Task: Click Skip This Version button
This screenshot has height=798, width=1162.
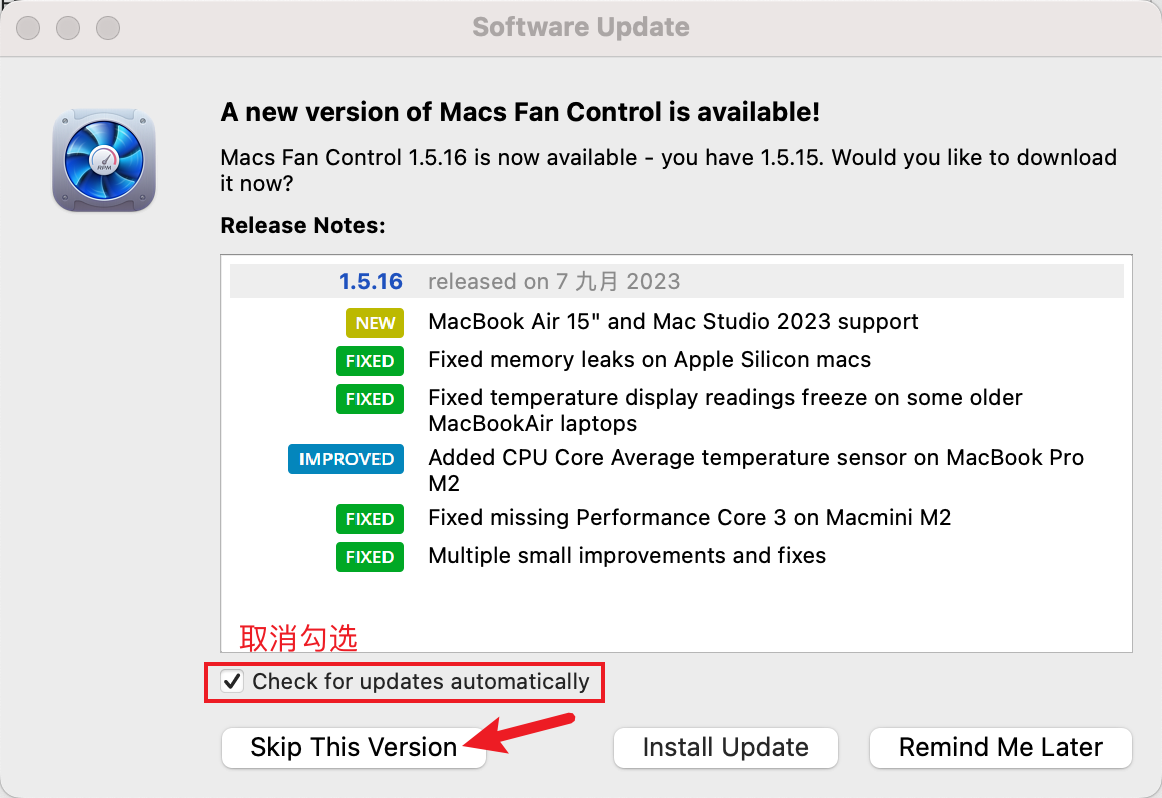Action: (353, 747)
